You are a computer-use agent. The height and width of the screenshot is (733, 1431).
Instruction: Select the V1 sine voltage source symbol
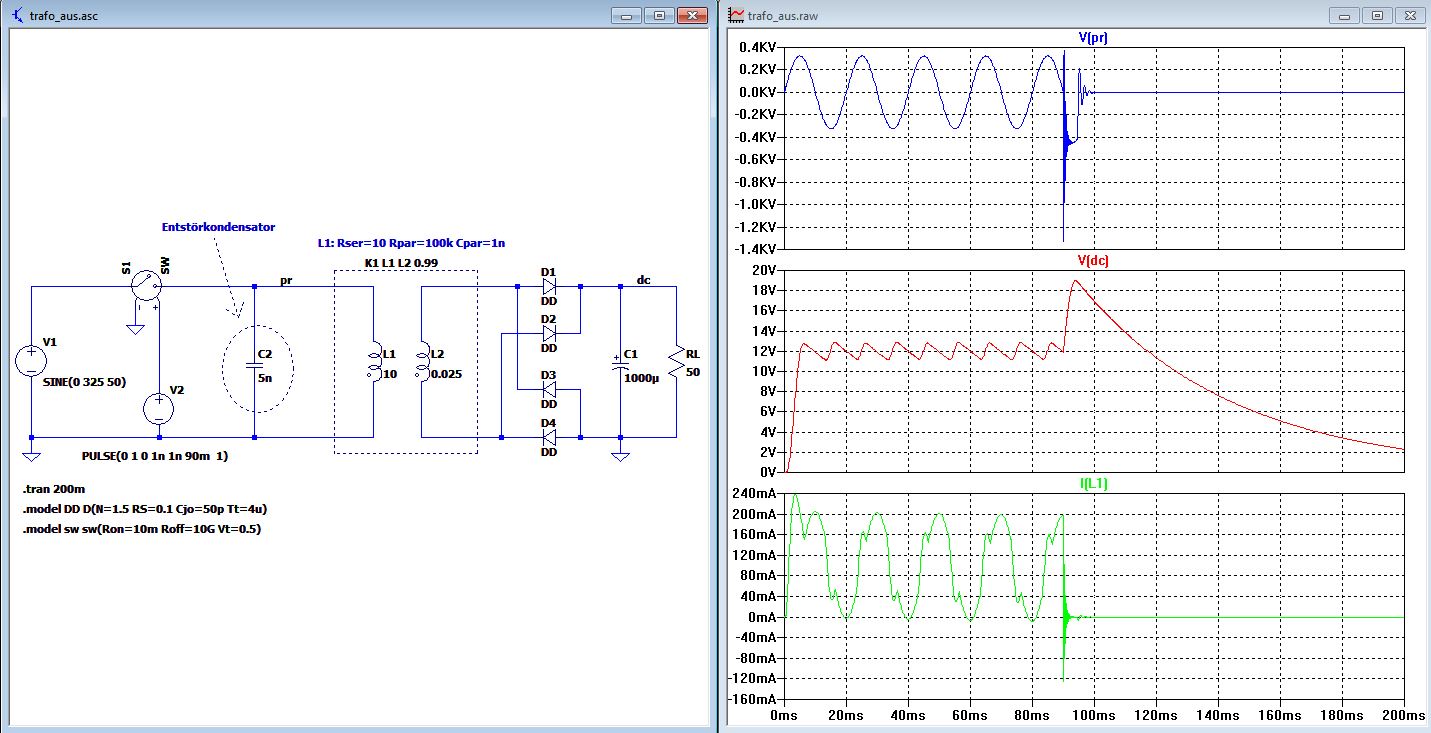click(x=32, y=363)
